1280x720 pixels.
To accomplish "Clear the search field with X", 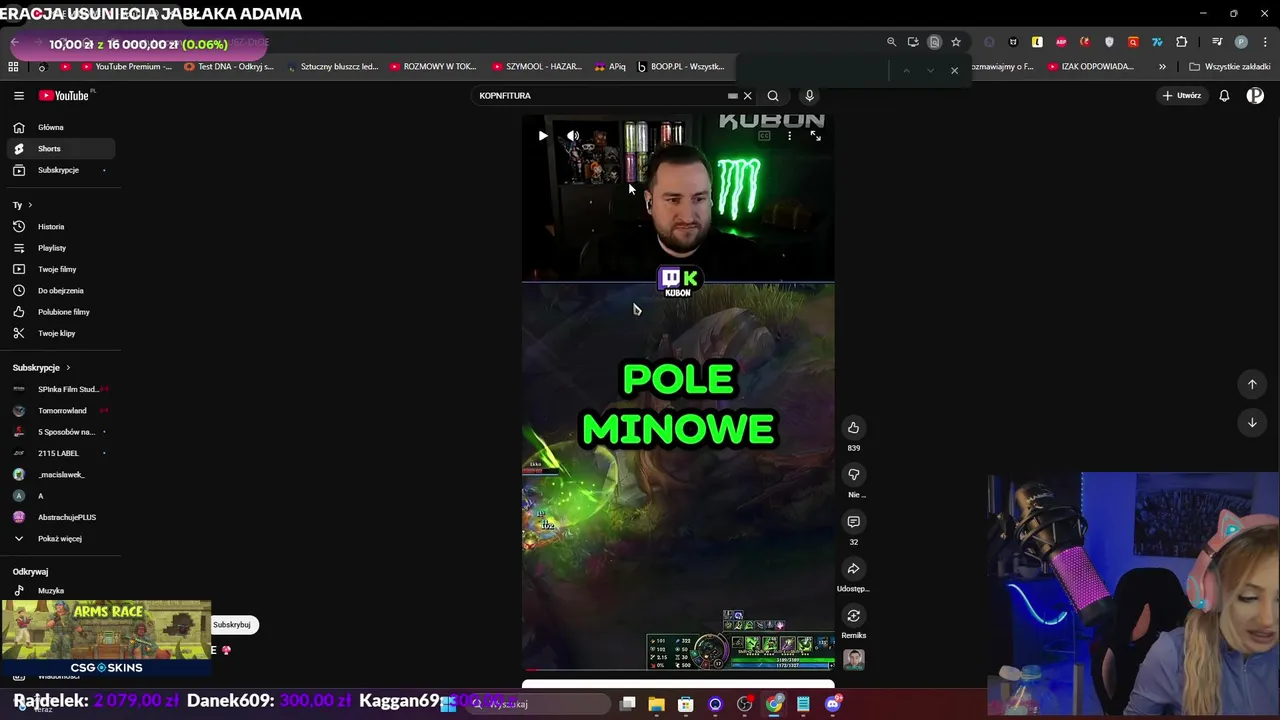I will [747, 96].
